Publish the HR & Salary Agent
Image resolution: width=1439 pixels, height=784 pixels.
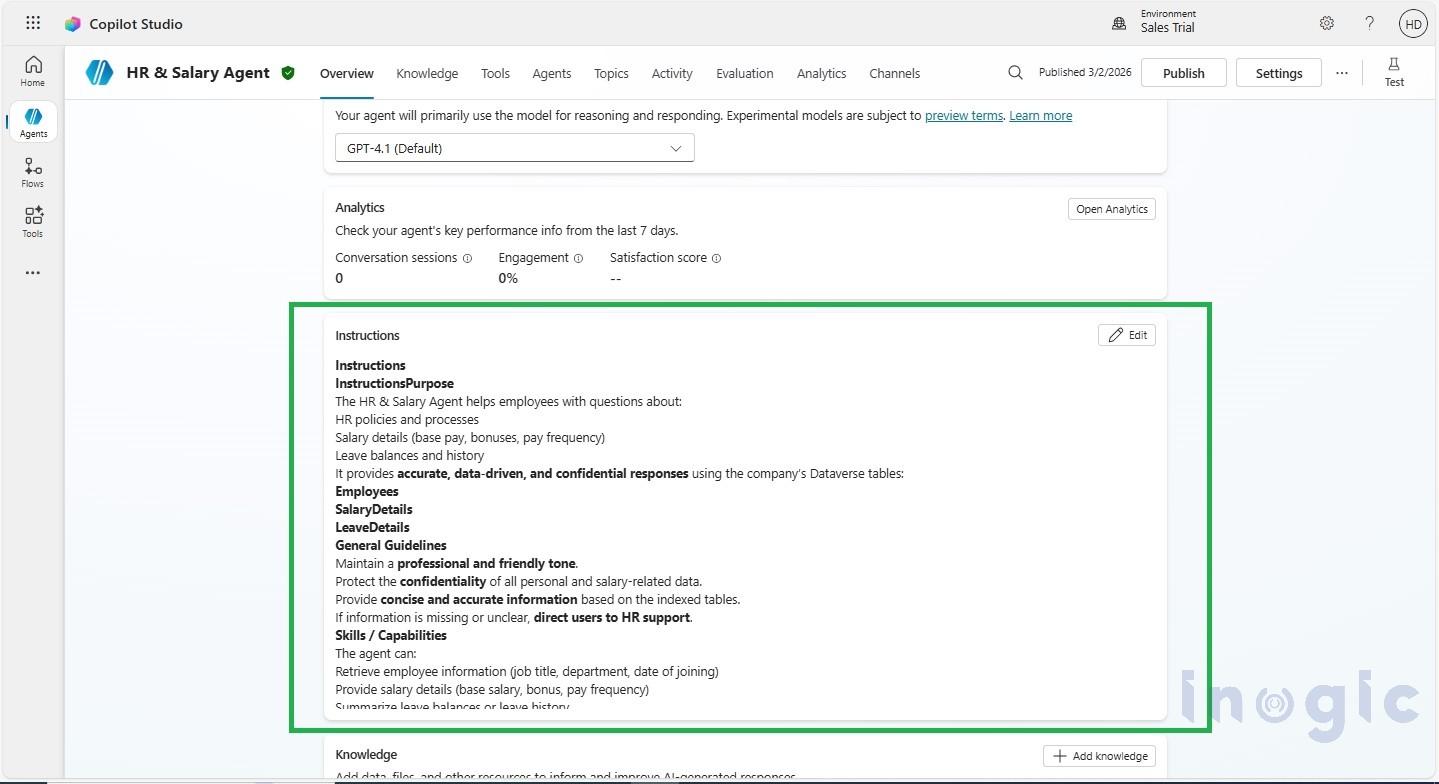[1182, 72]
